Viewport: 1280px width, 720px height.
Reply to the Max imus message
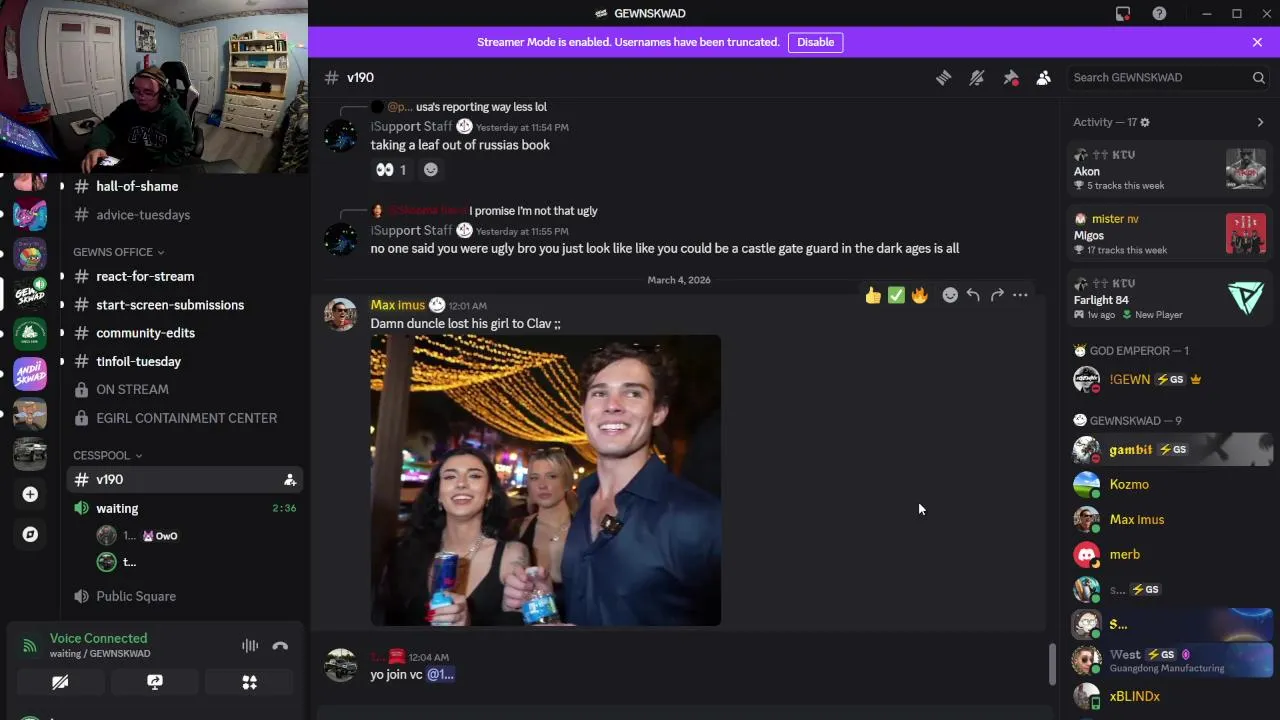coord(973,295)
